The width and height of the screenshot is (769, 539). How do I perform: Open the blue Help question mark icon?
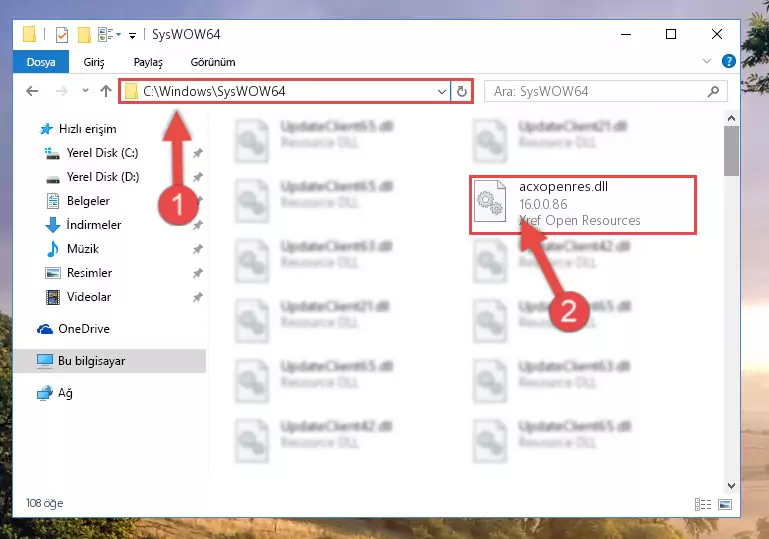728,61
